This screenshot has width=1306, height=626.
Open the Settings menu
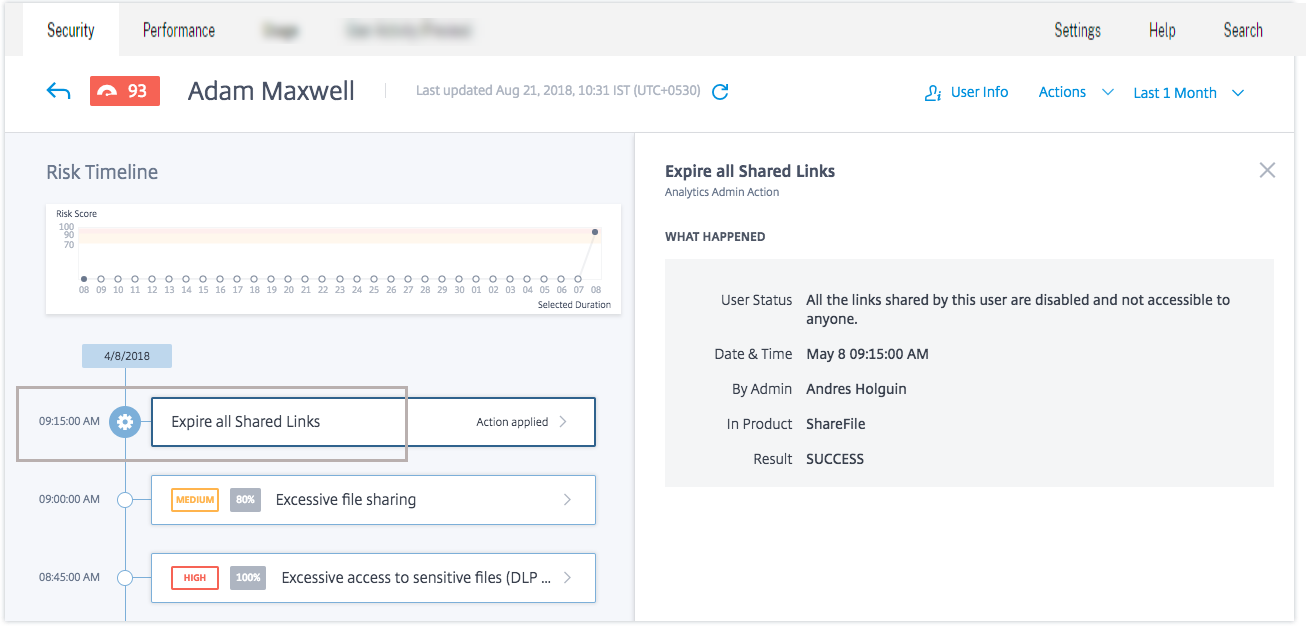(x=1077, y=30)
